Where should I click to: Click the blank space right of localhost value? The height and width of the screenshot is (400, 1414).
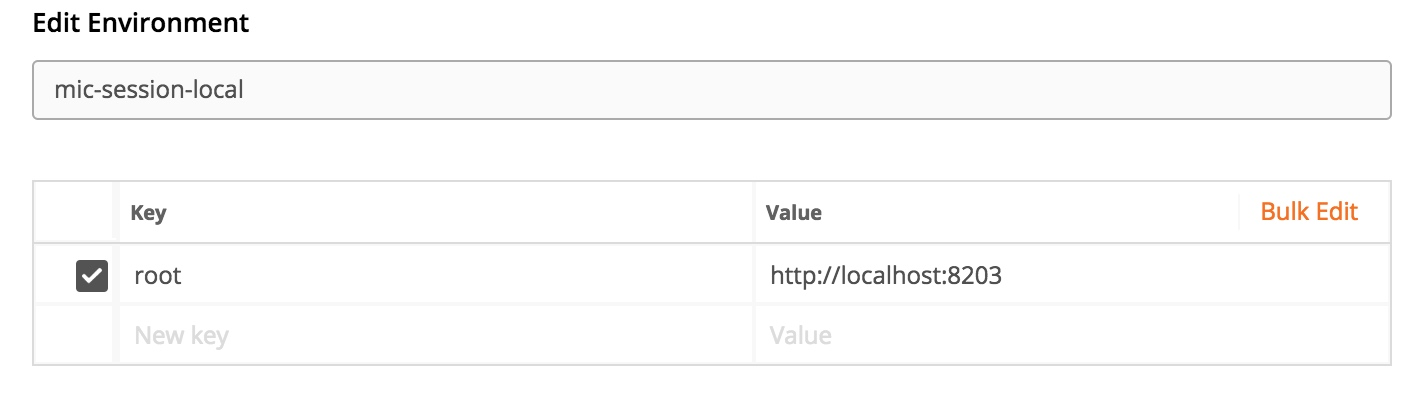pos(1195,275)
